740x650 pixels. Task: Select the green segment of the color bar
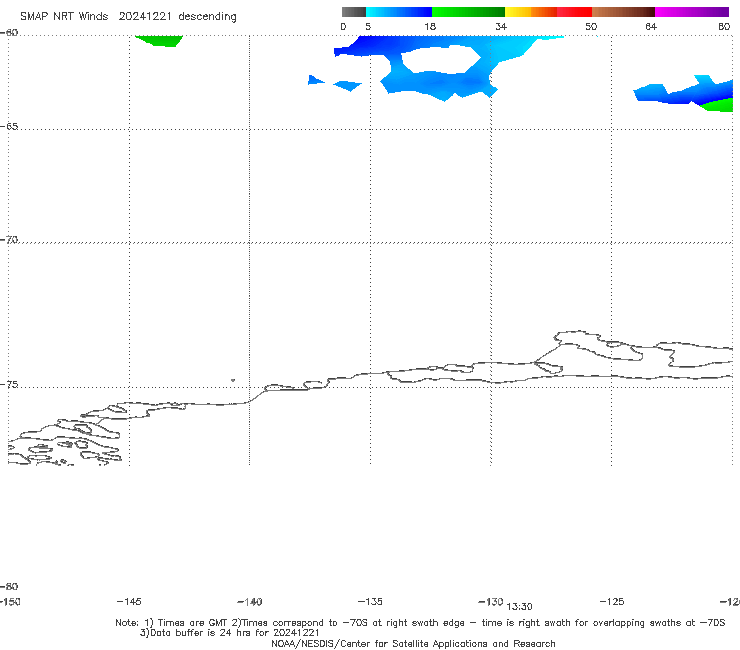pyautogui.click(x=468, y=12)
